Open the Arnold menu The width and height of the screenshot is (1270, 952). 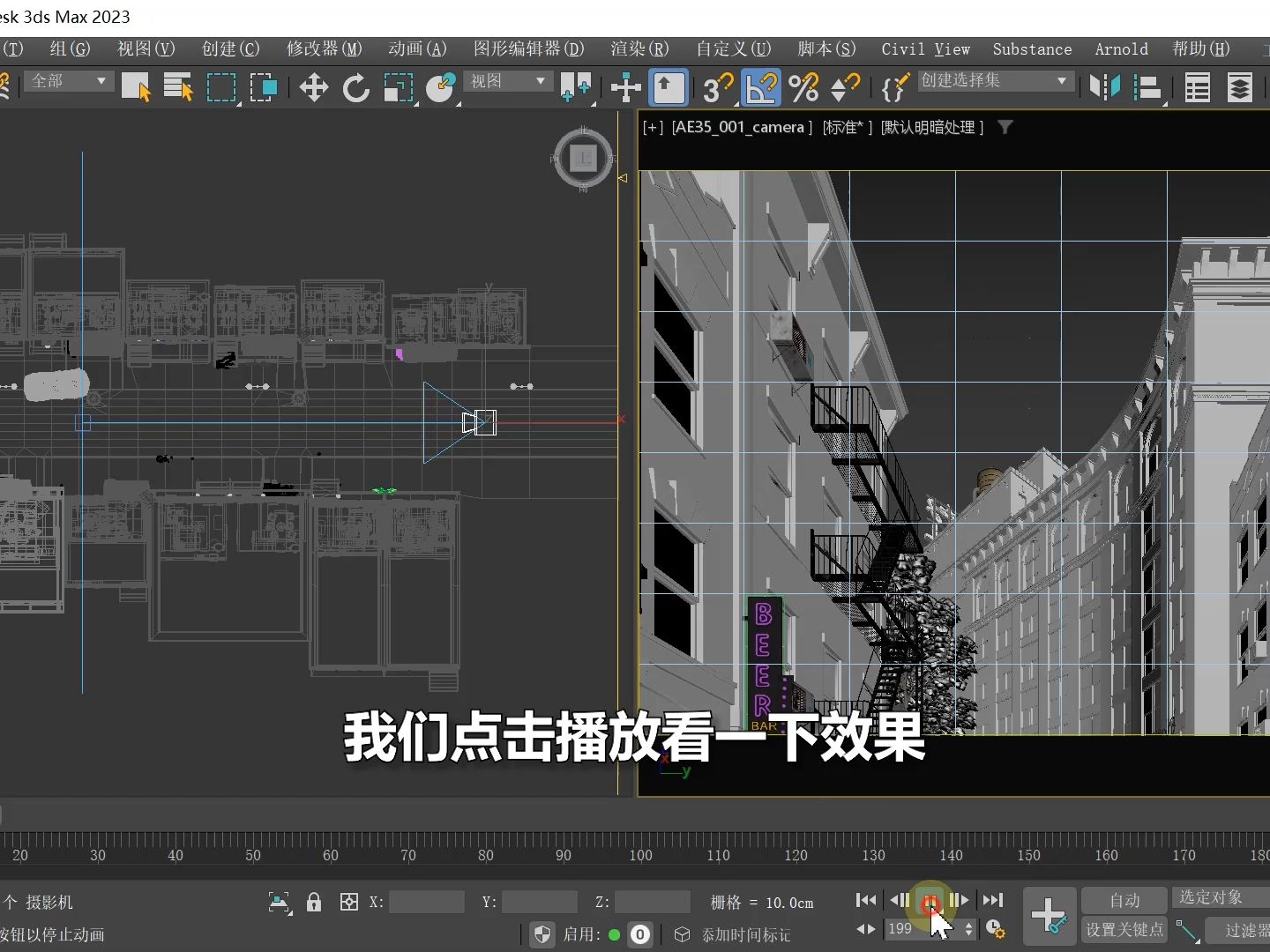coord(1121,49)
